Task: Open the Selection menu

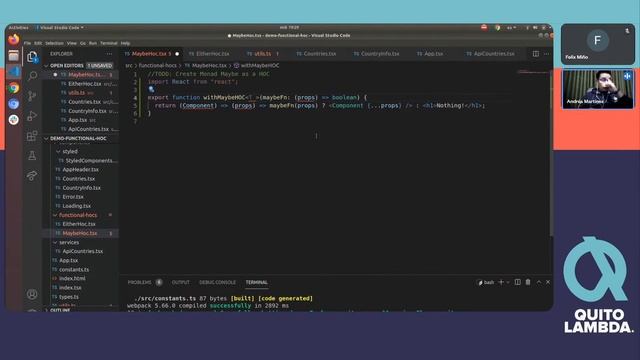Action: 54,43
